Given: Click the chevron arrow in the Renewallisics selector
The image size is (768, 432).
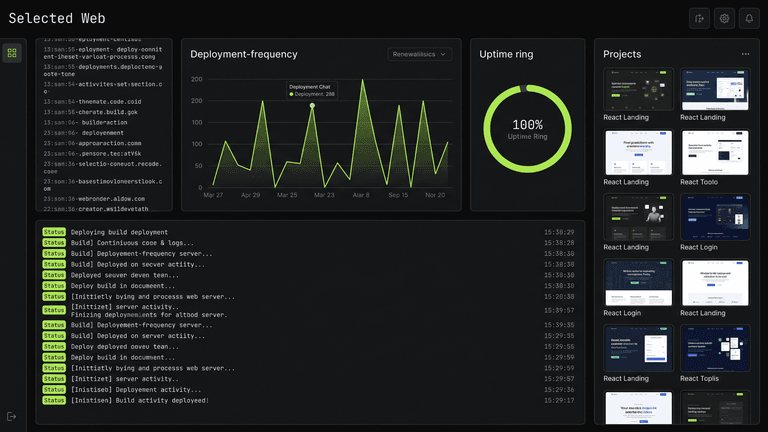Looking at the screenshot, I should tap(443, 54).
